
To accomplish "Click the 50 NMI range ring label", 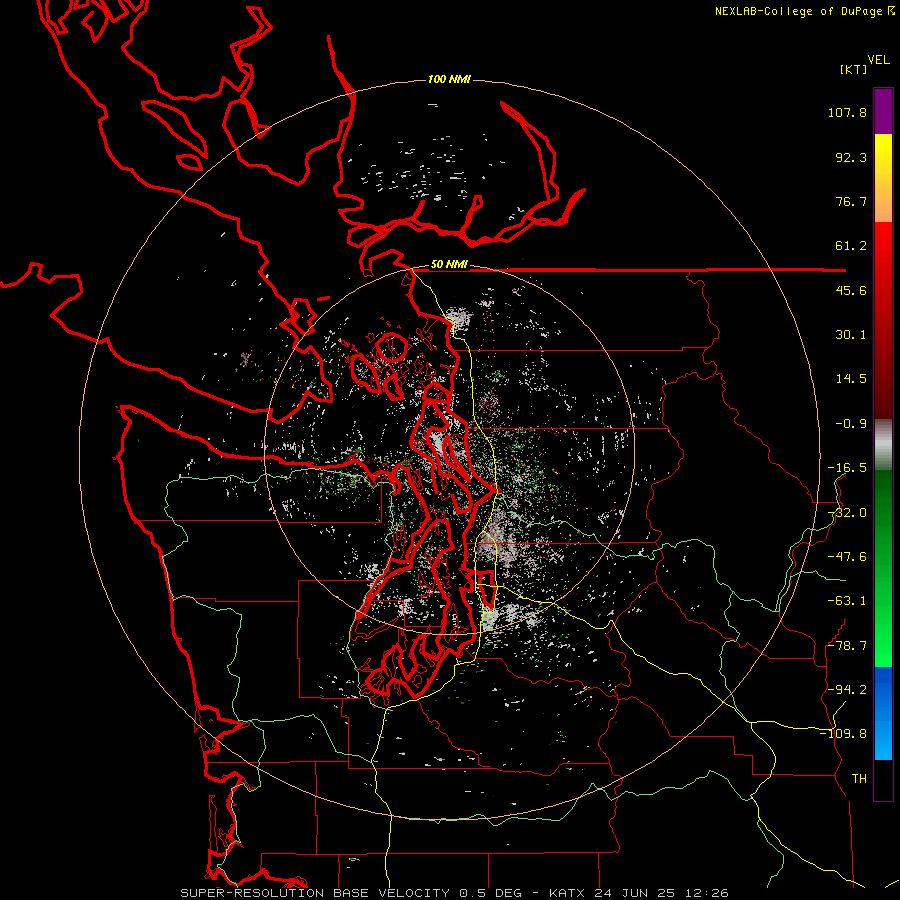I will (x=449, y=265).
